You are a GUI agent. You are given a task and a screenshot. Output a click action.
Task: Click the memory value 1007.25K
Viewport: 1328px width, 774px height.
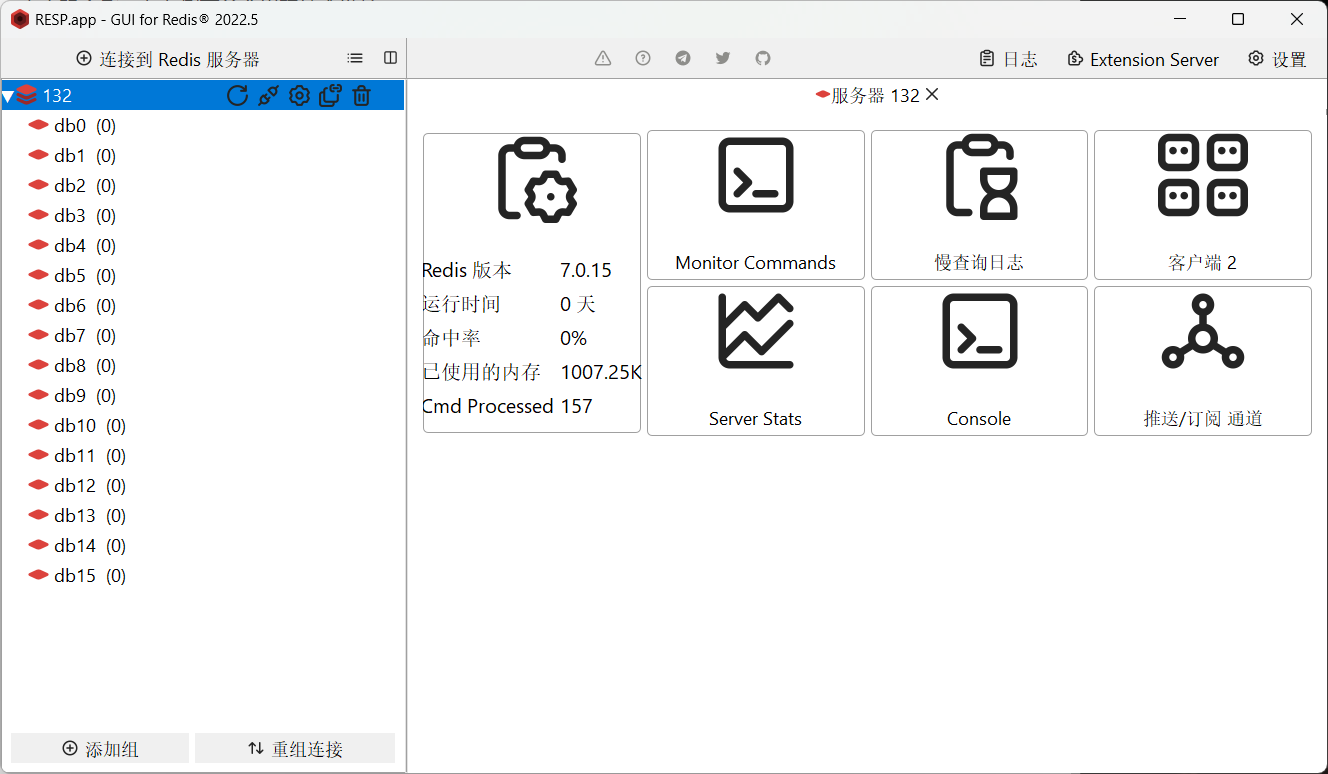point(600,372)
